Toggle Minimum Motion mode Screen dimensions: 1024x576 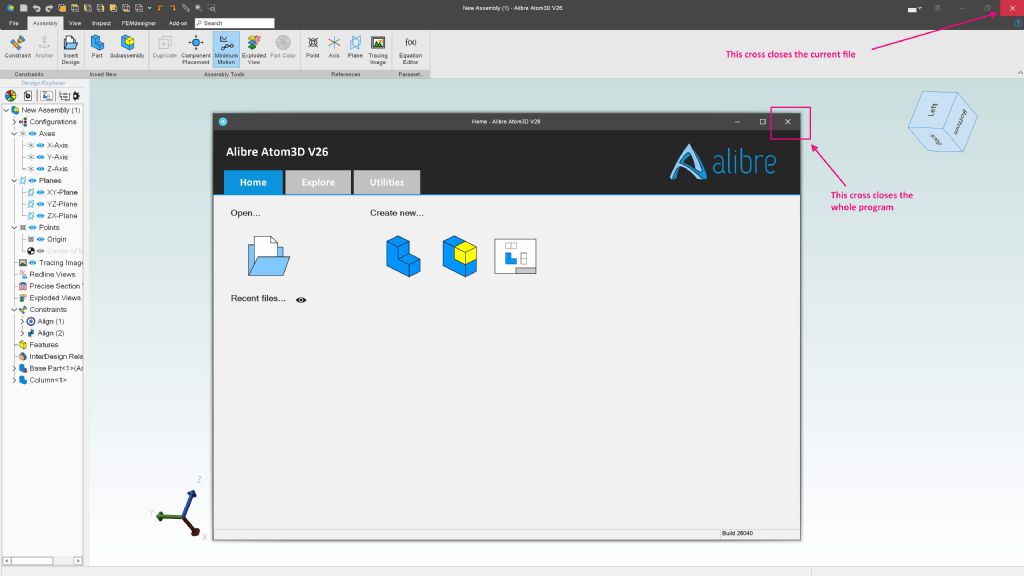226,50
